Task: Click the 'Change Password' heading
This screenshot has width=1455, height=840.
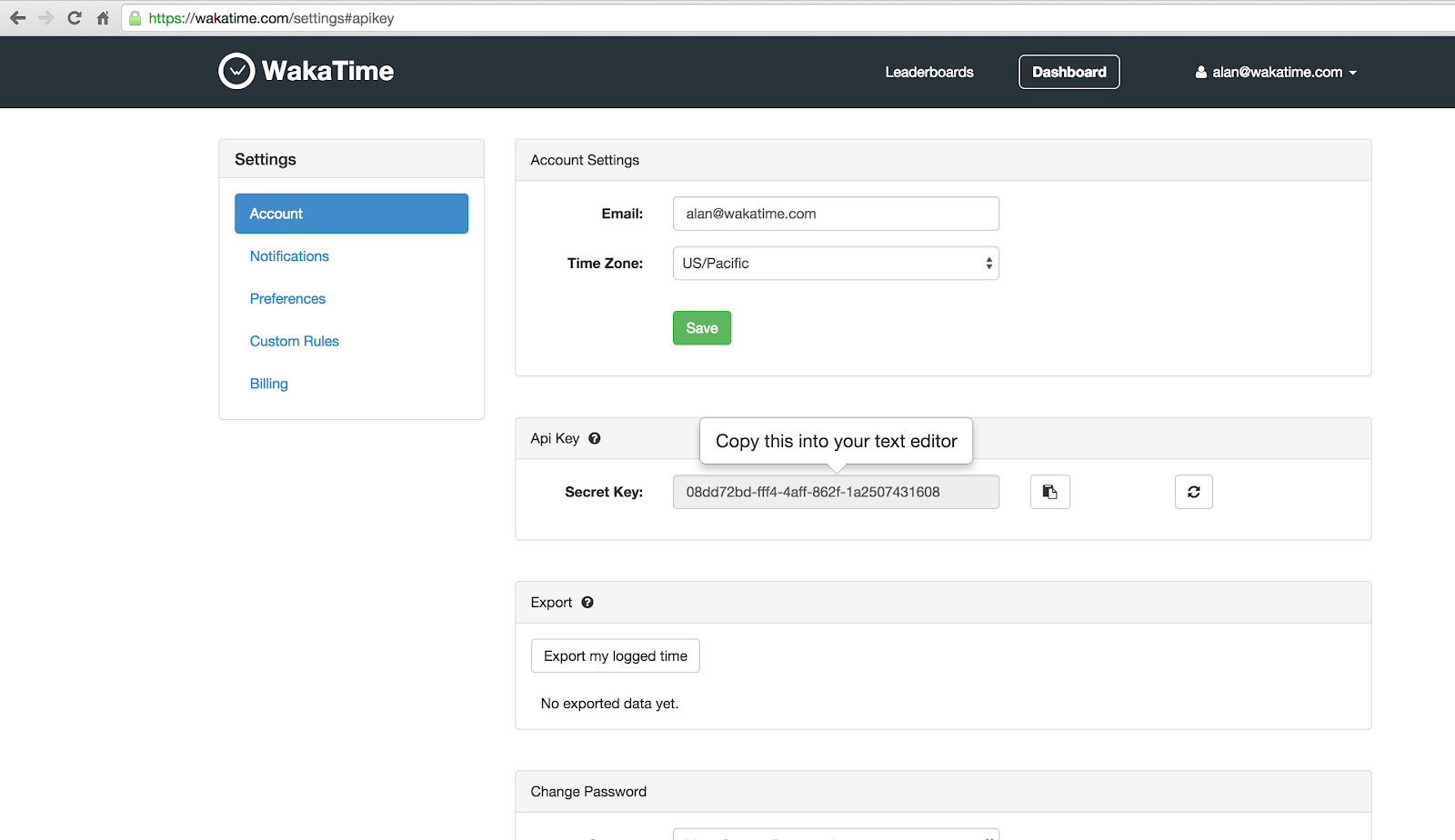Action: pyautogui.click(x=588, y=792)
